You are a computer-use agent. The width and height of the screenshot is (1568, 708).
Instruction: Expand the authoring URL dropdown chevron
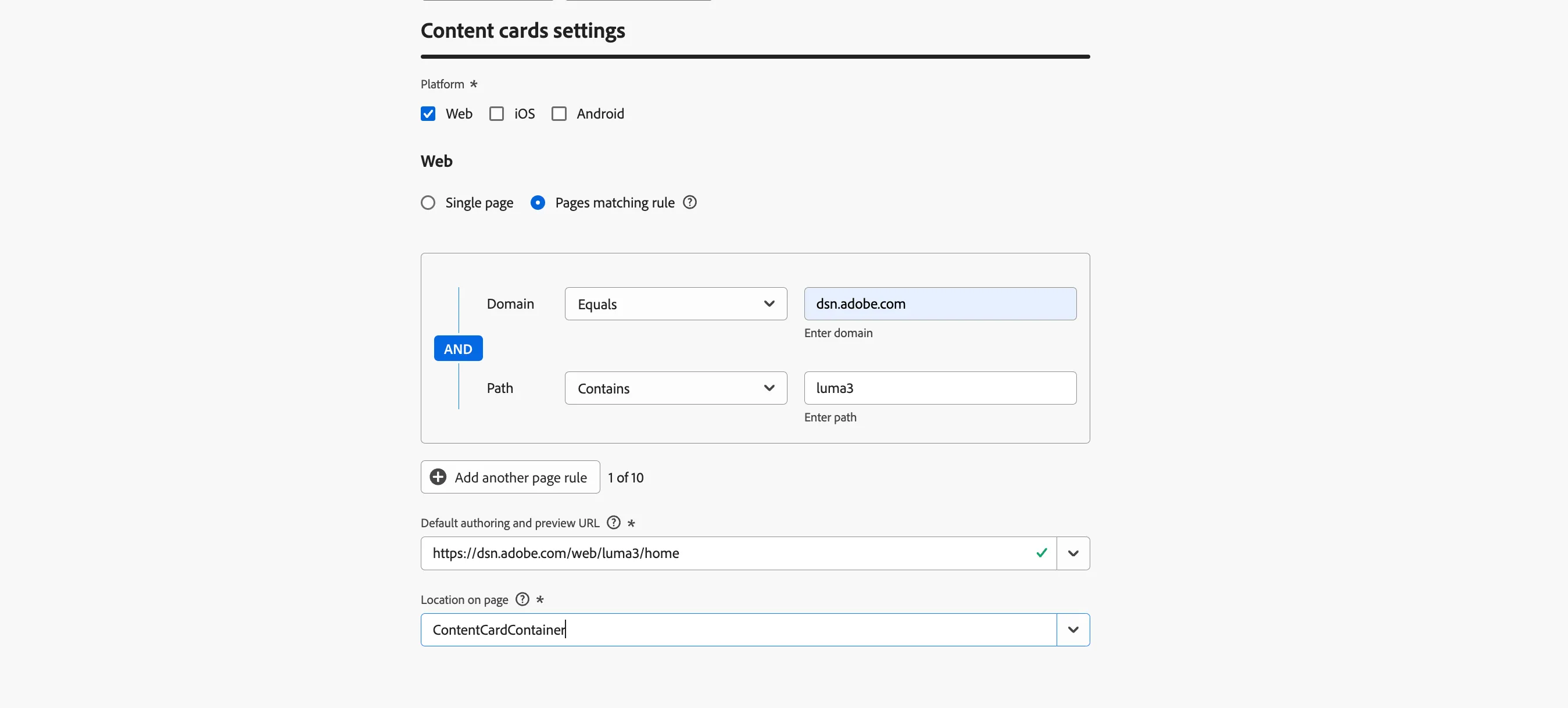click(1073, 553)
